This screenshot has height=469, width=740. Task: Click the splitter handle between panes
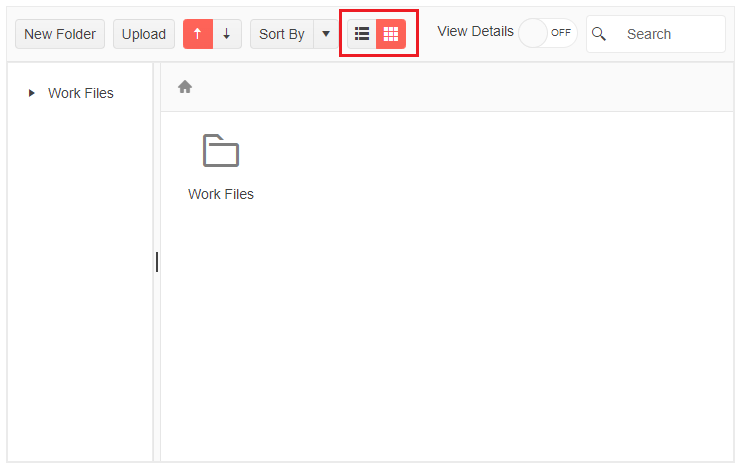[157, 262]
